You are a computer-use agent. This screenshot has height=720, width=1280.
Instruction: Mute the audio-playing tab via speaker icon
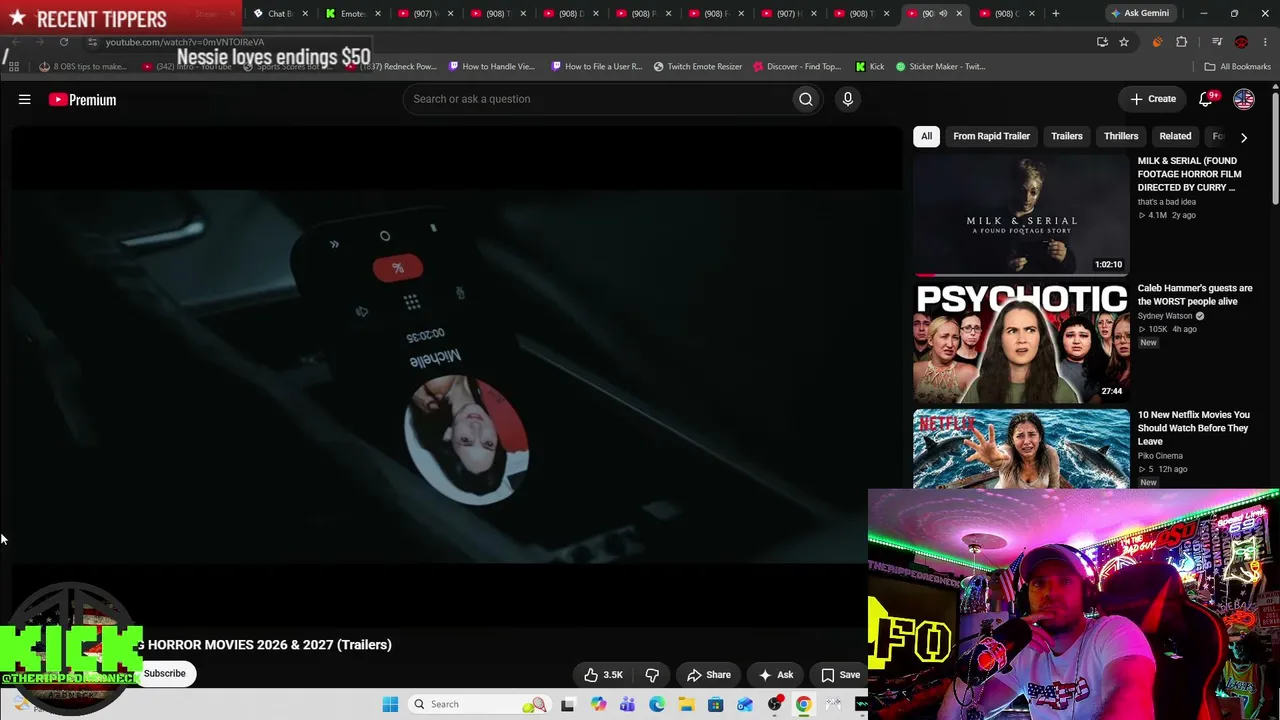click(943, 13)
